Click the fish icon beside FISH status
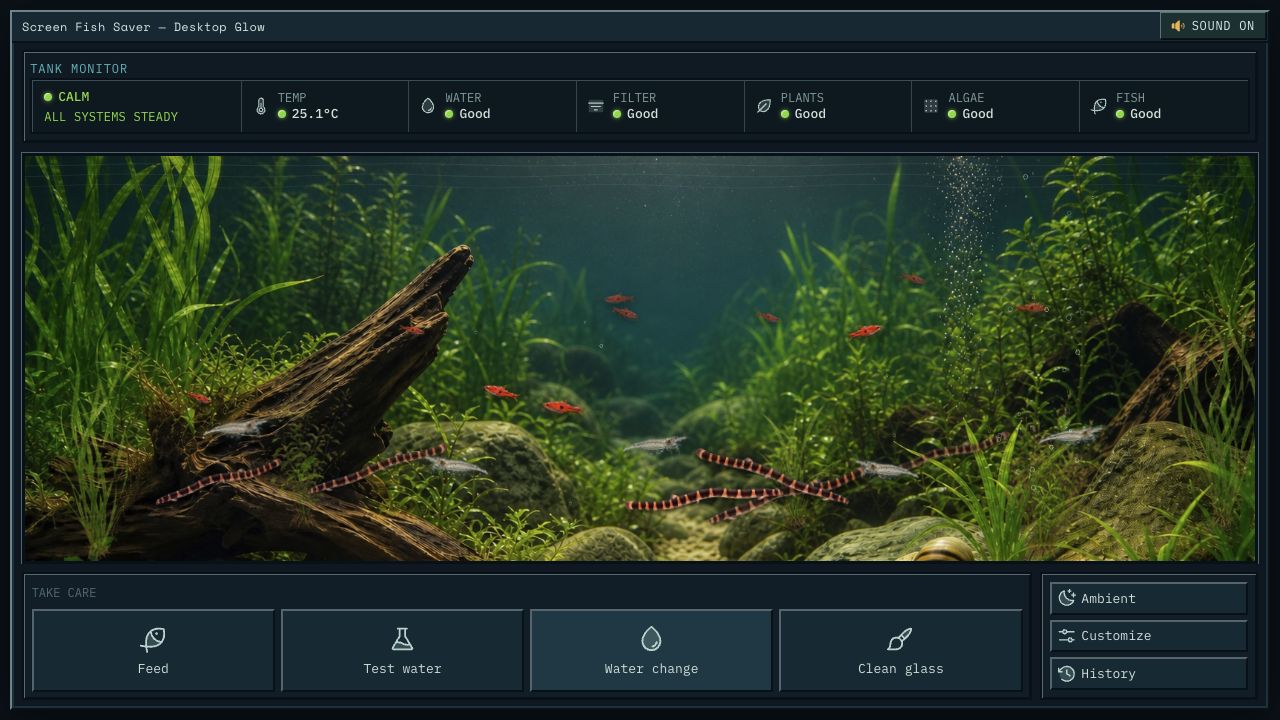Image resolution: width=1280 pixels, height=720 pixels. tap(1099, 106)
